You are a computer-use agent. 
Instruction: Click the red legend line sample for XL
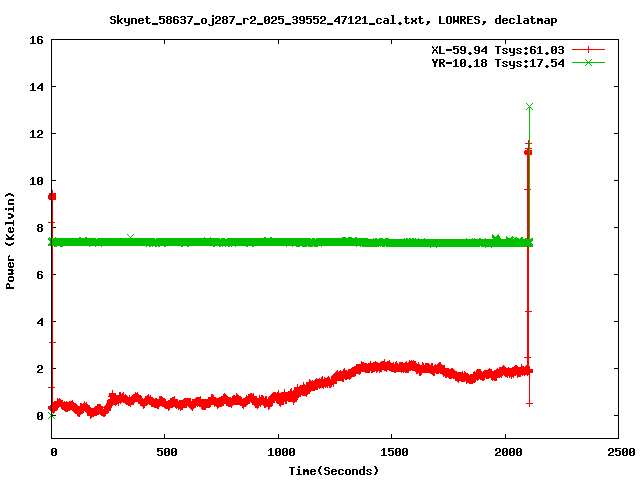pos(588,50)
